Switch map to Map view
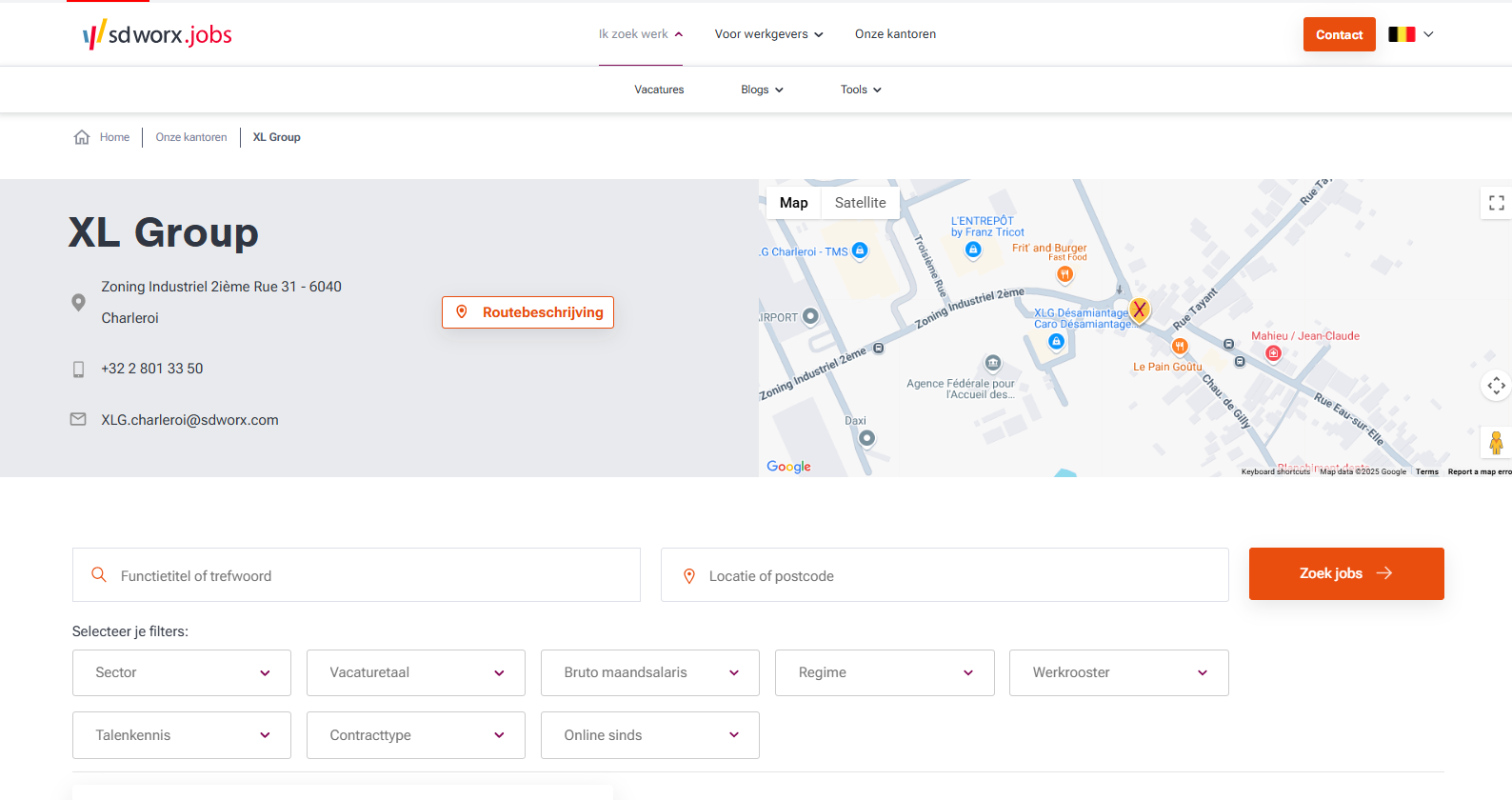 793,203
